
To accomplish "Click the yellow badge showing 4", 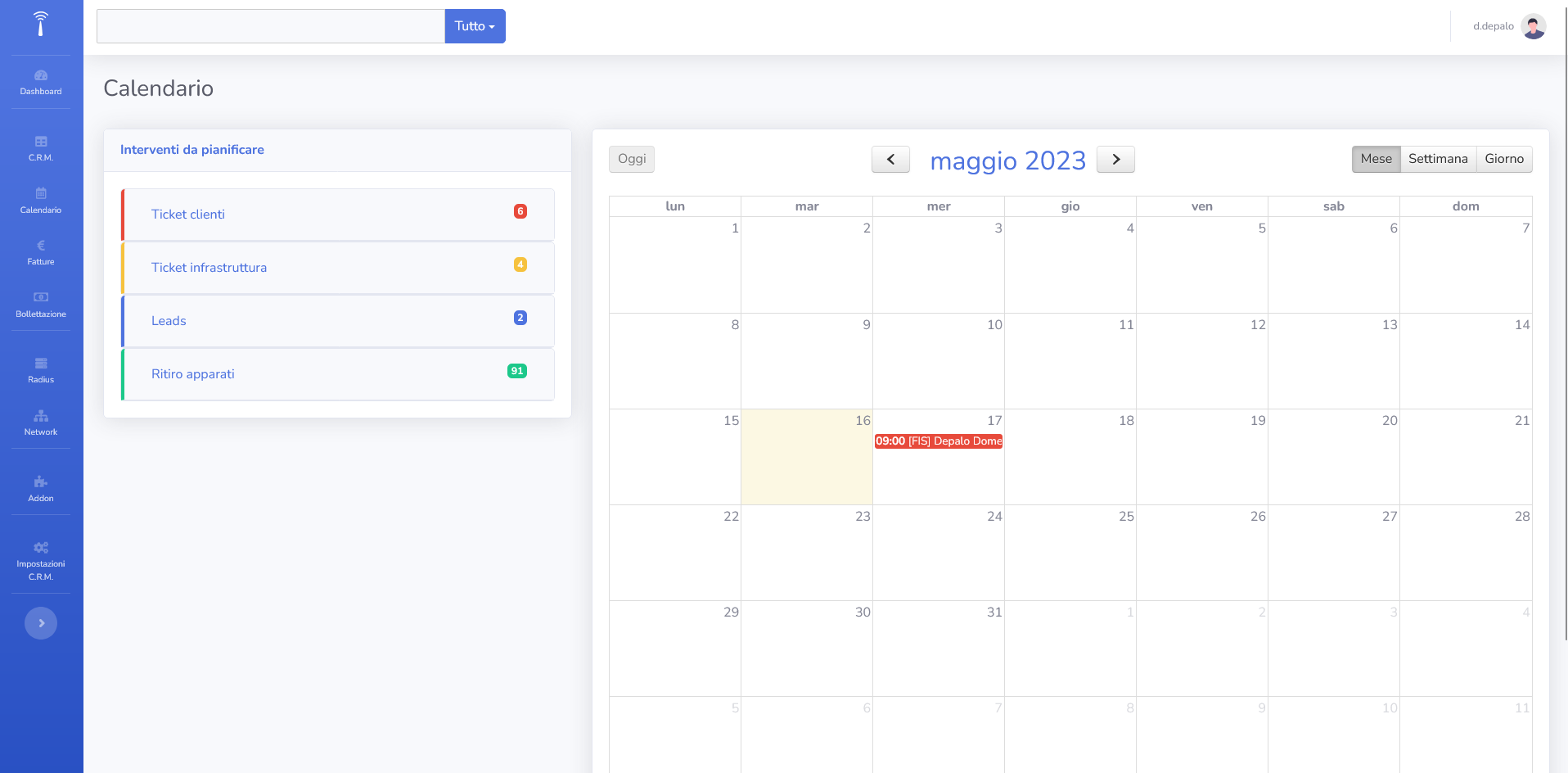I will pos(520,264).
